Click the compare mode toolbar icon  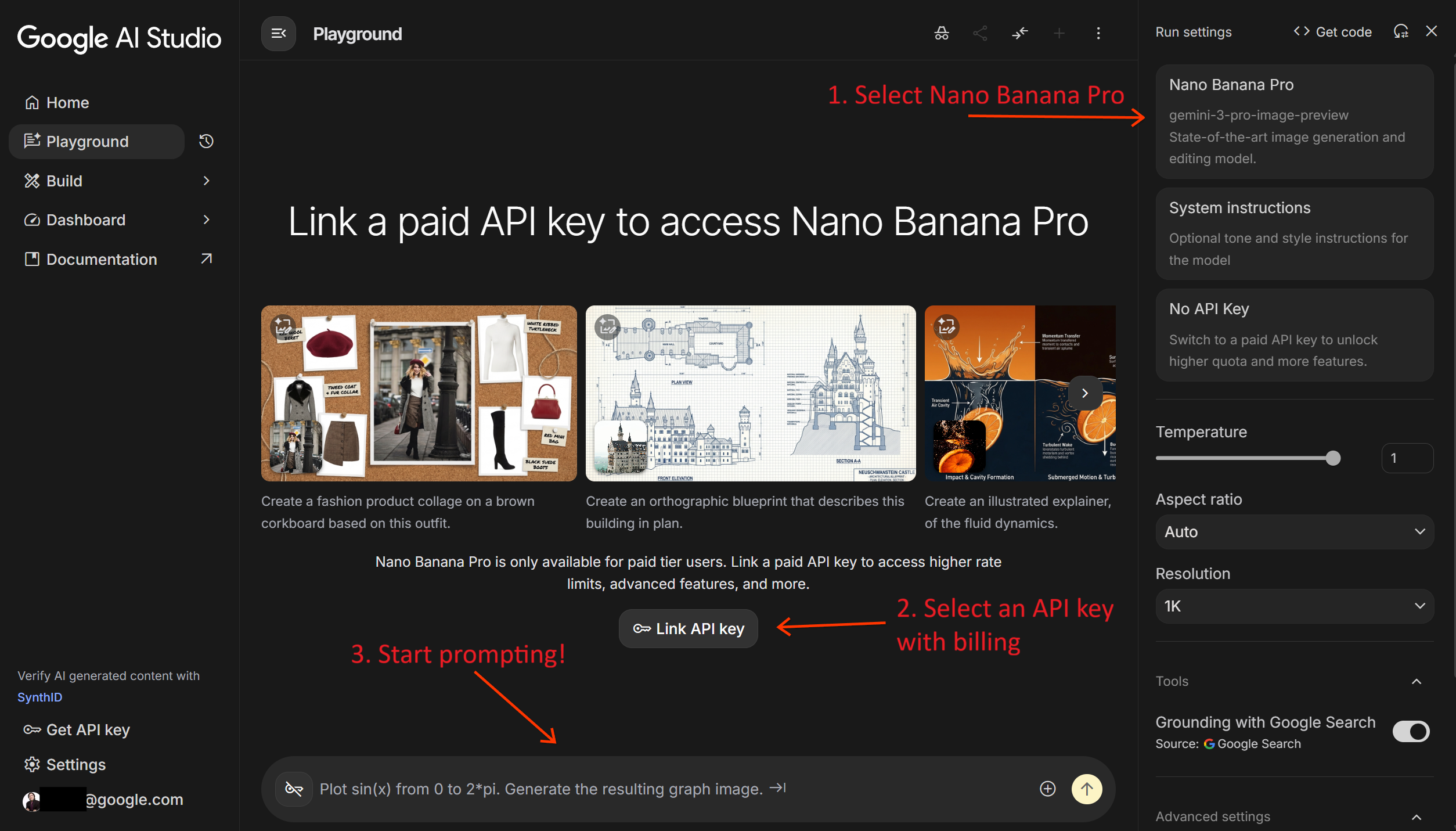pos(1020,33)
